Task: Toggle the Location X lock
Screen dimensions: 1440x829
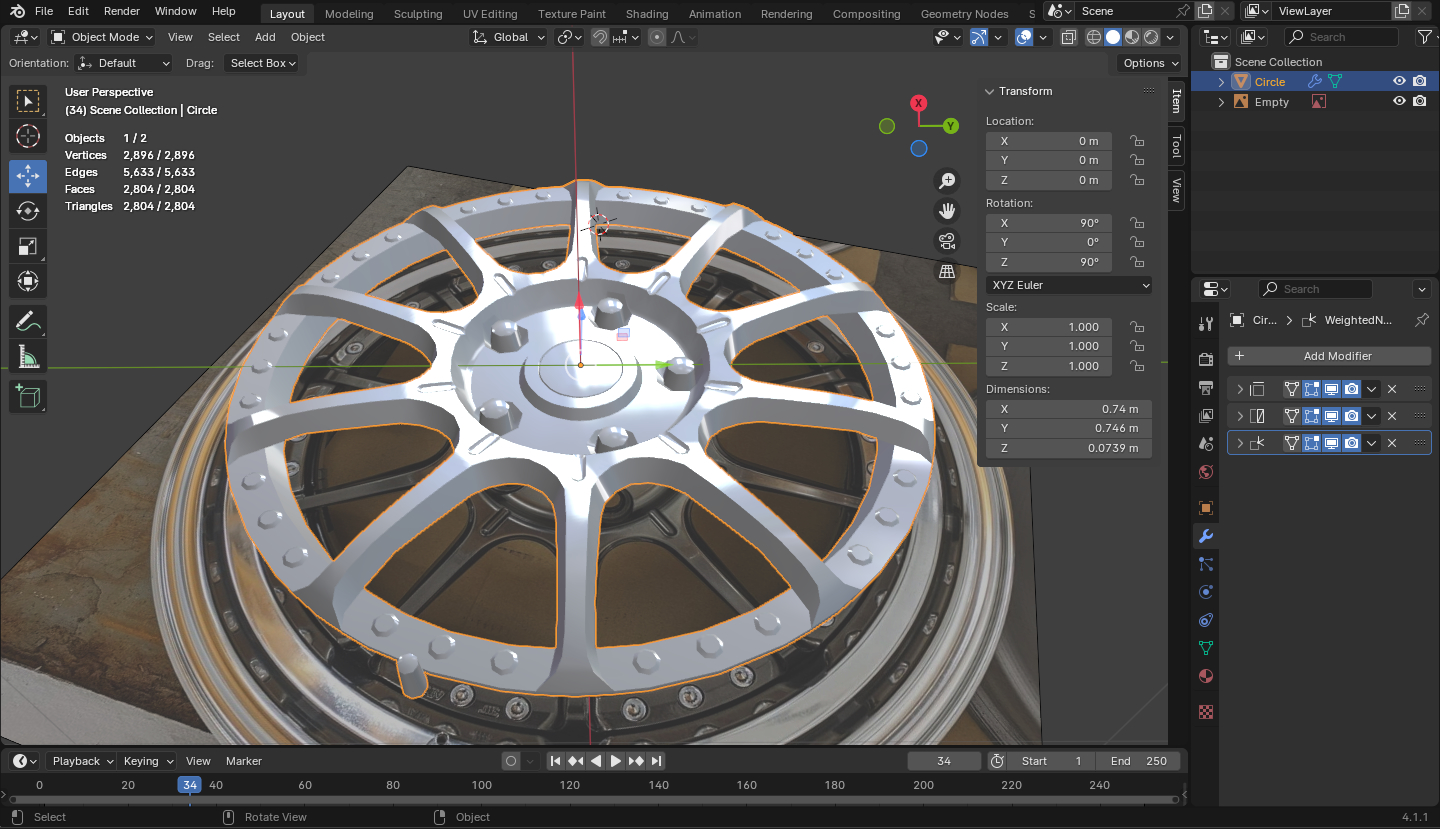Action: (1137, 141)
